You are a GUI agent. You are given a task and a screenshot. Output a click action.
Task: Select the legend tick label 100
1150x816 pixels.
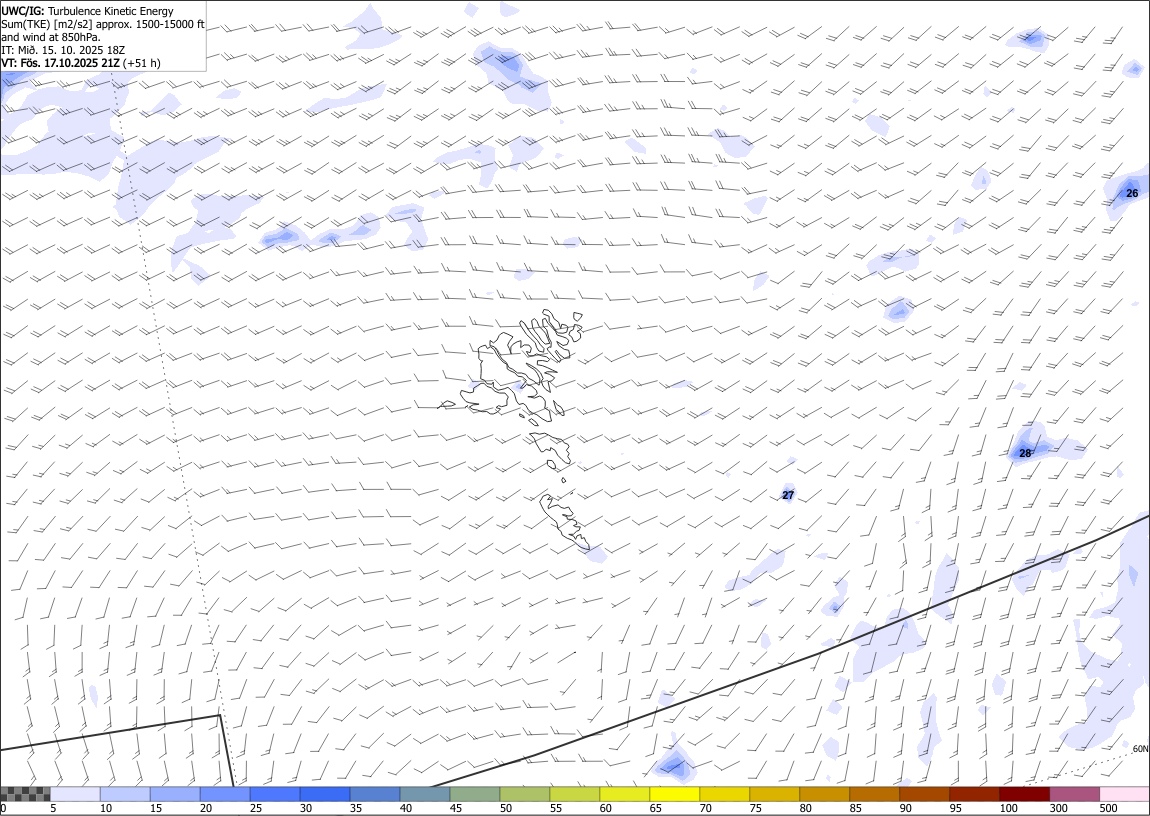[1008, 809]
